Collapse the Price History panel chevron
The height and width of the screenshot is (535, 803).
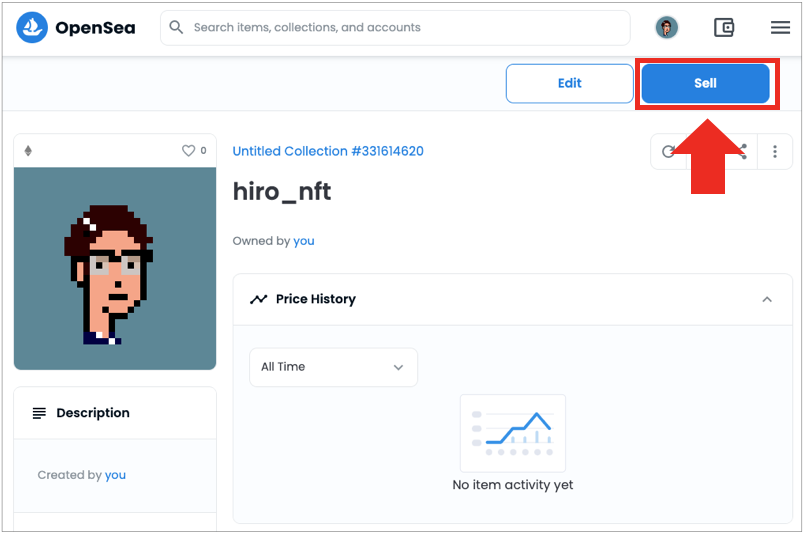(x=767, y=299)
